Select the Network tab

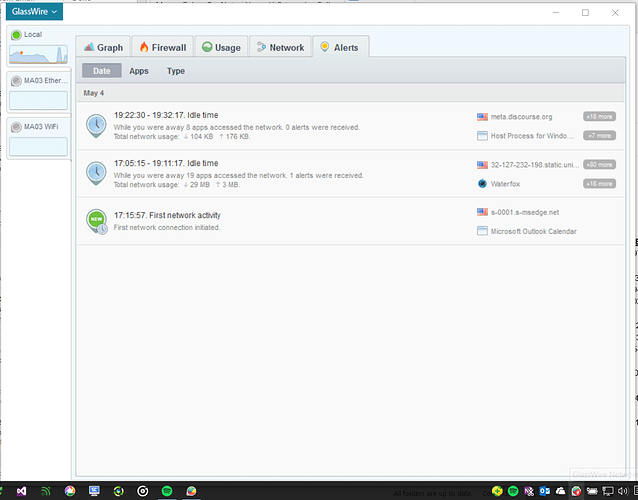pos(280,47)
